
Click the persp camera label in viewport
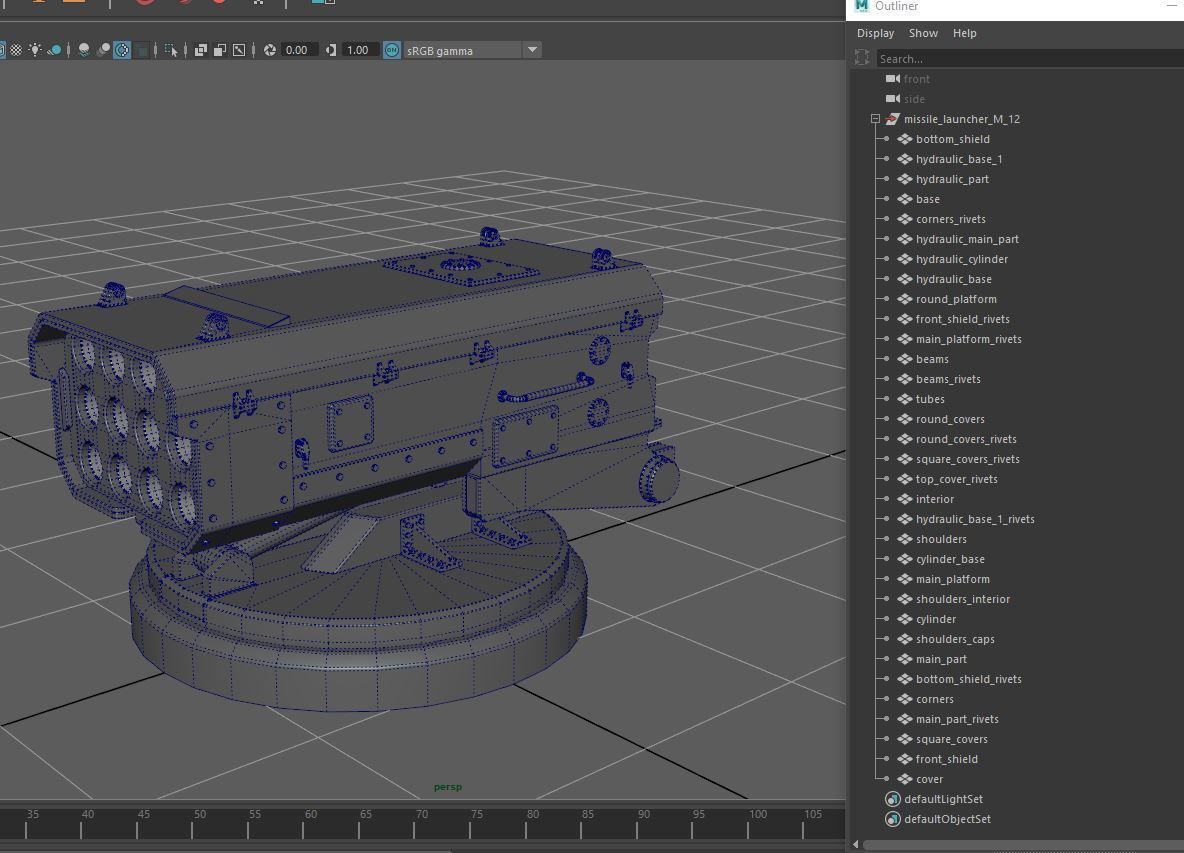tap(448, 787)
